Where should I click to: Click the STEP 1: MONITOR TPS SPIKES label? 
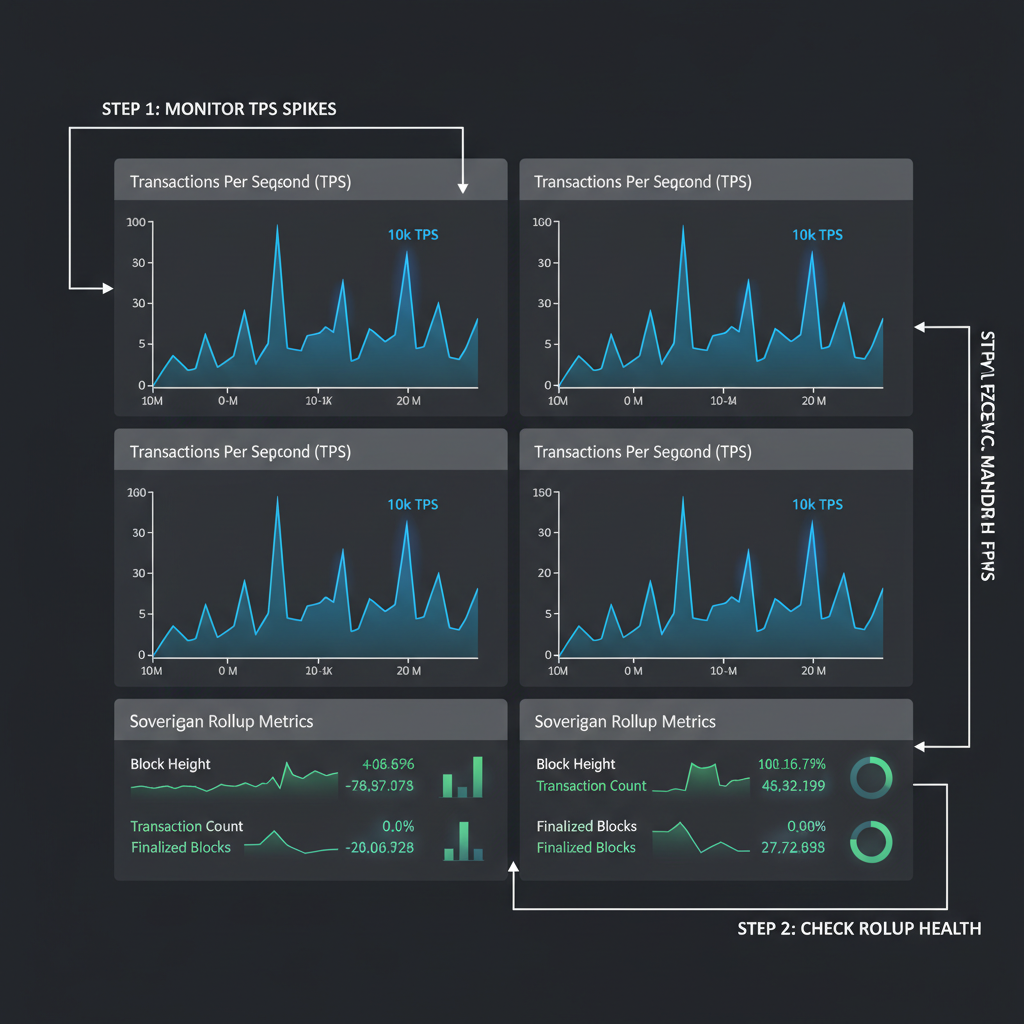tap(218, 109)
